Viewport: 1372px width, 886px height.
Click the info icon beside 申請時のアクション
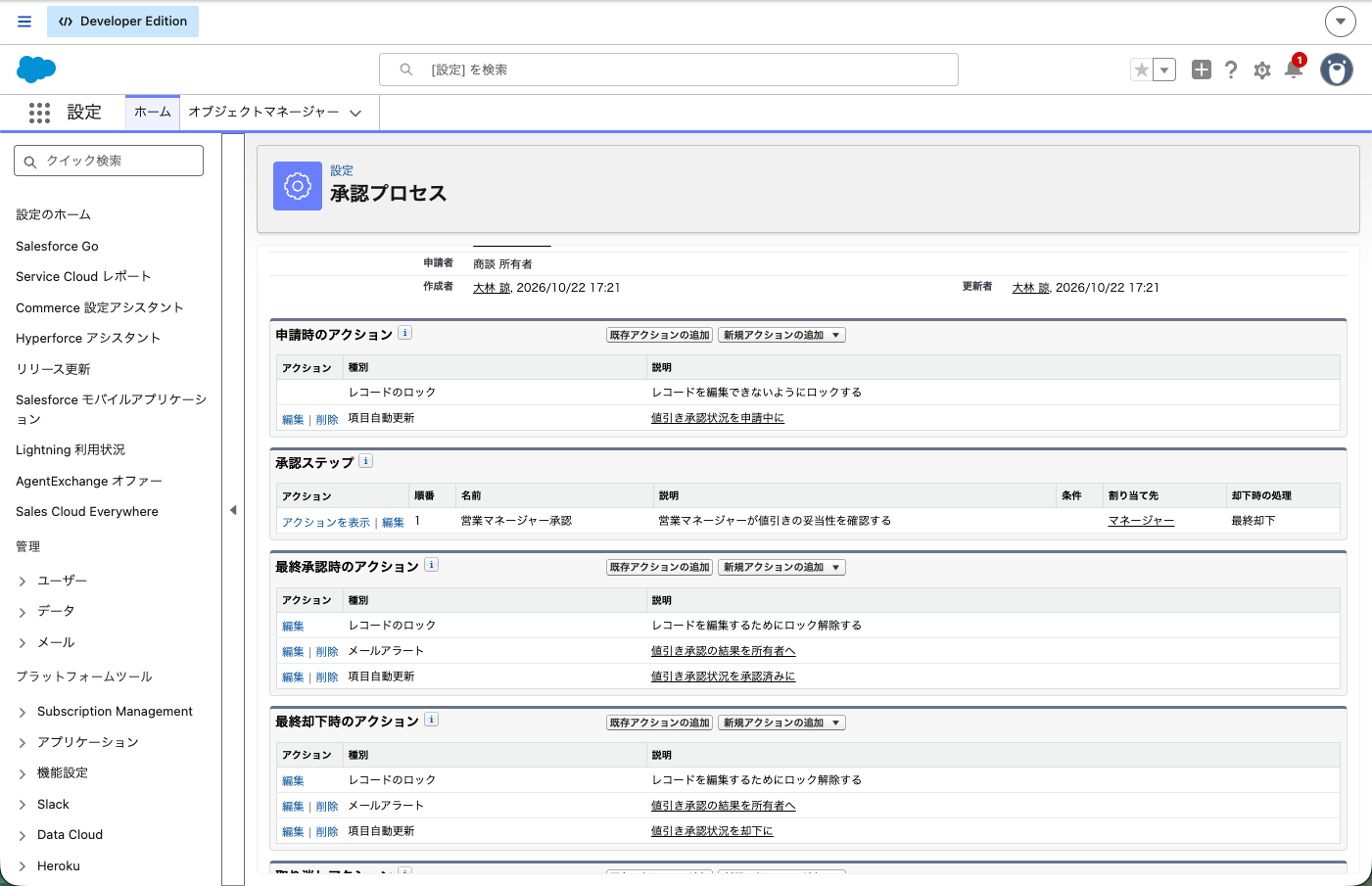click(x=405, y=333)
